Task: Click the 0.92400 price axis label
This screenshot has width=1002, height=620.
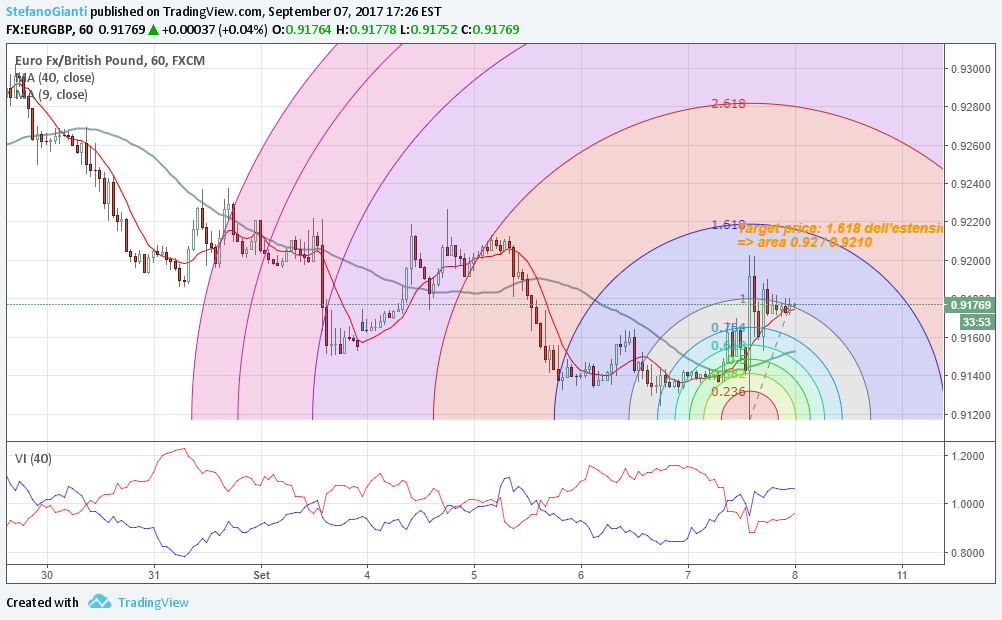Action: click(x=971, y=184)
